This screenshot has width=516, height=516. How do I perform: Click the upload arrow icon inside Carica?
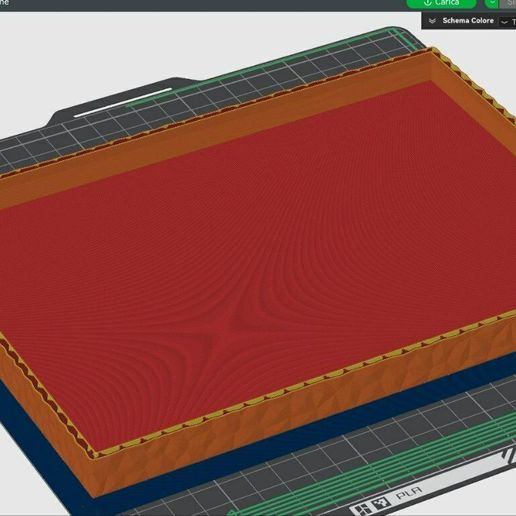point(427,3)
